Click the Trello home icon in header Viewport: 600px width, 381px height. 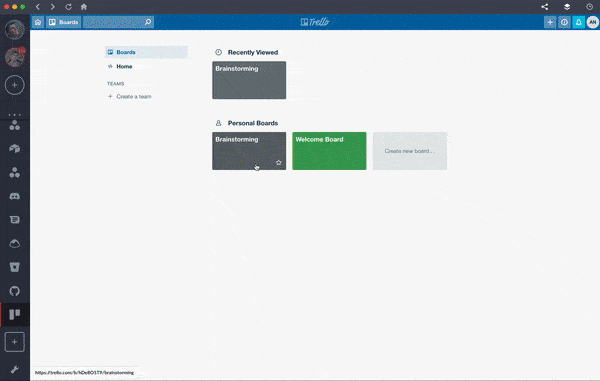click(38, 22)
